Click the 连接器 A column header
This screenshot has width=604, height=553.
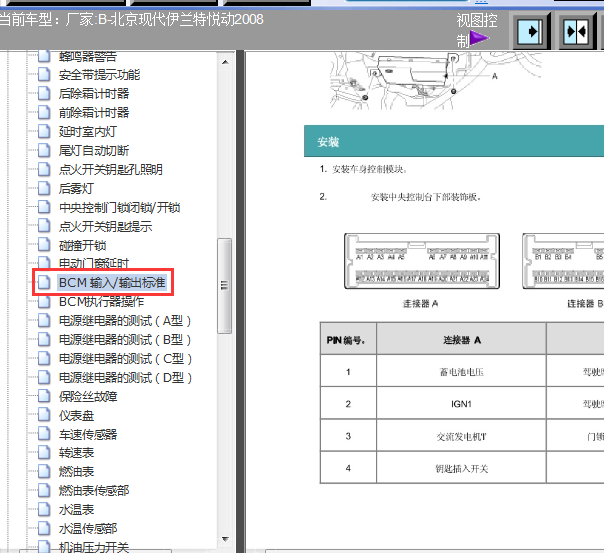[461, 340]
